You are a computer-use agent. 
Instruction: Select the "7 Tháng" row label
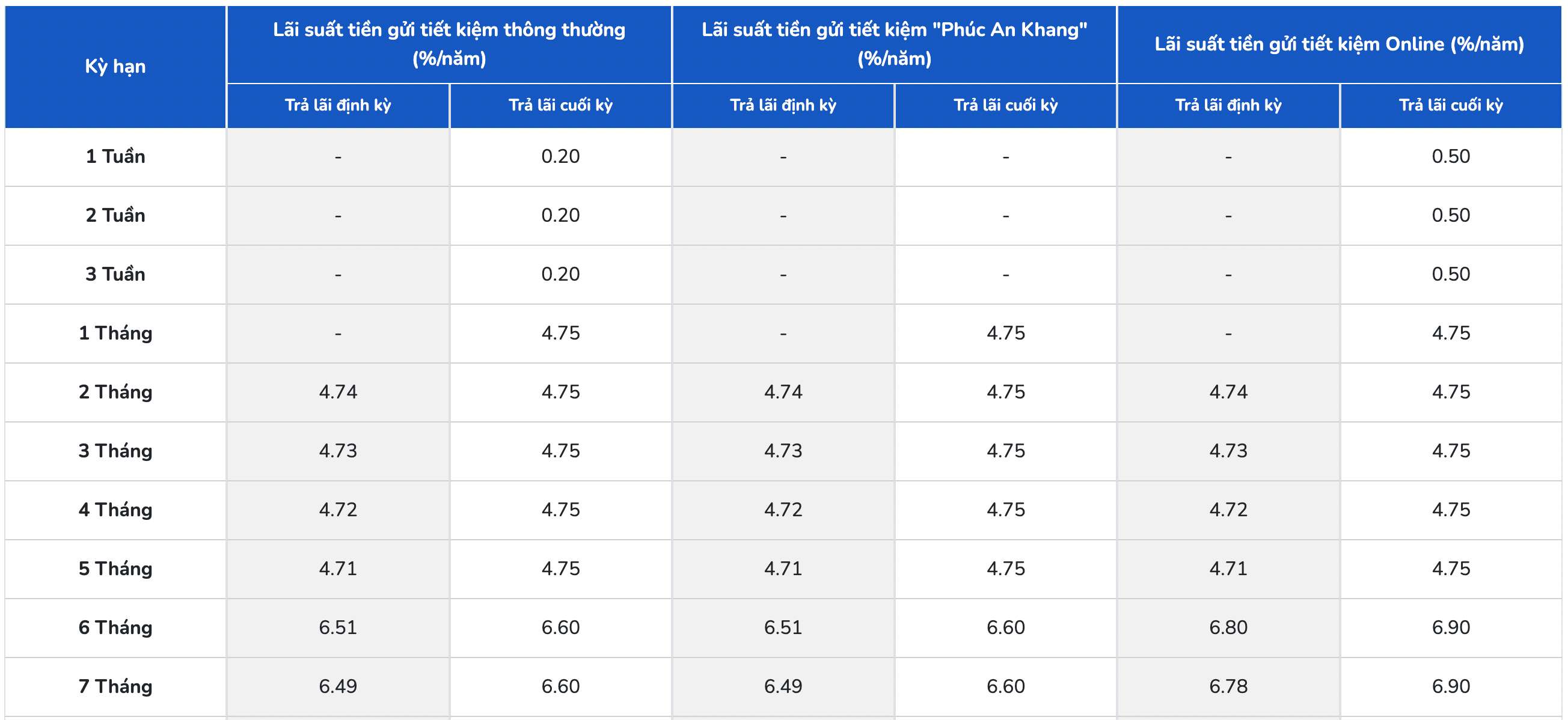point(115,686)
